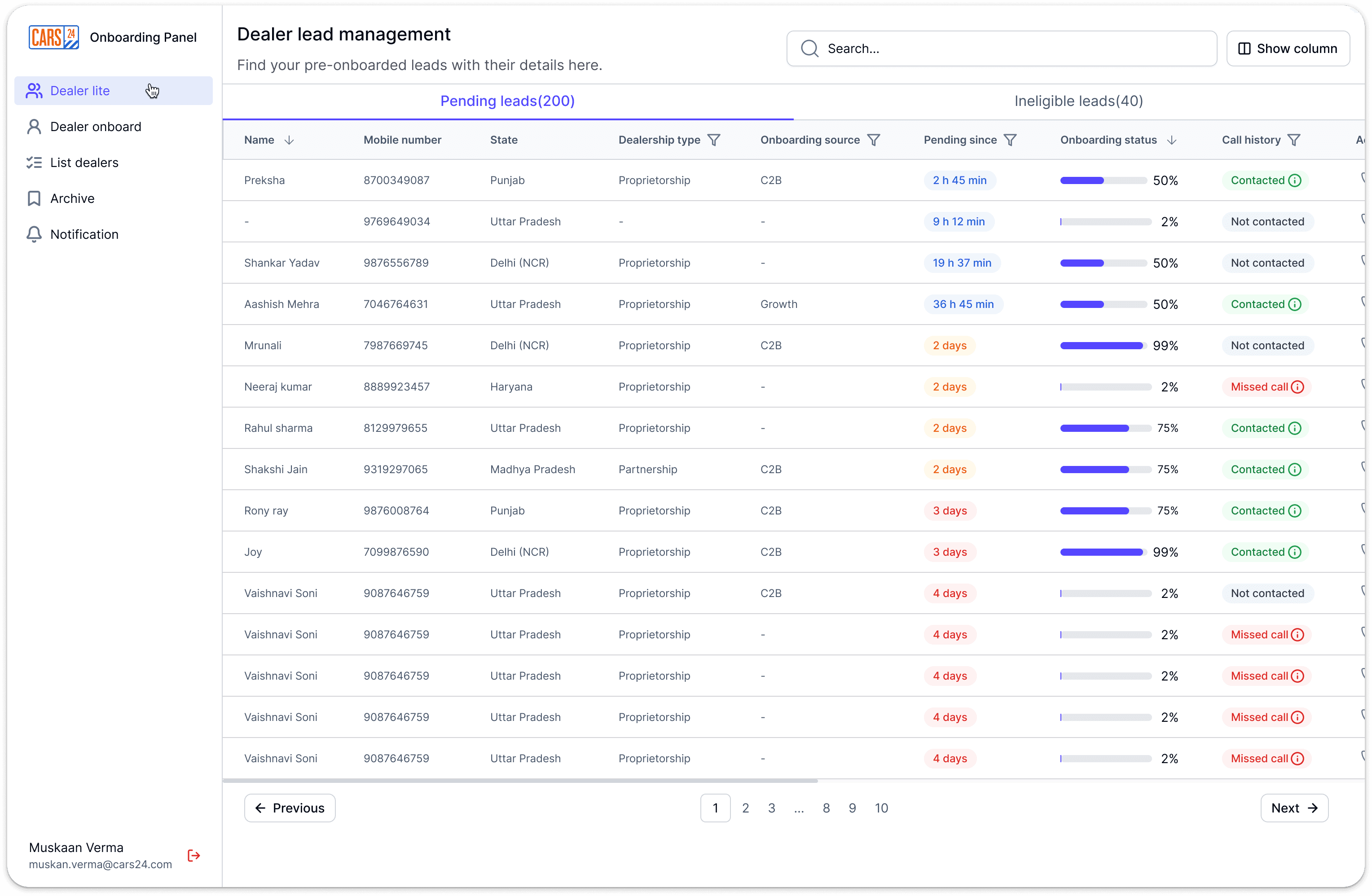1372x896 pixels.
Task: Sort by Onboarding status arrow
Action: click(1171, 140)
